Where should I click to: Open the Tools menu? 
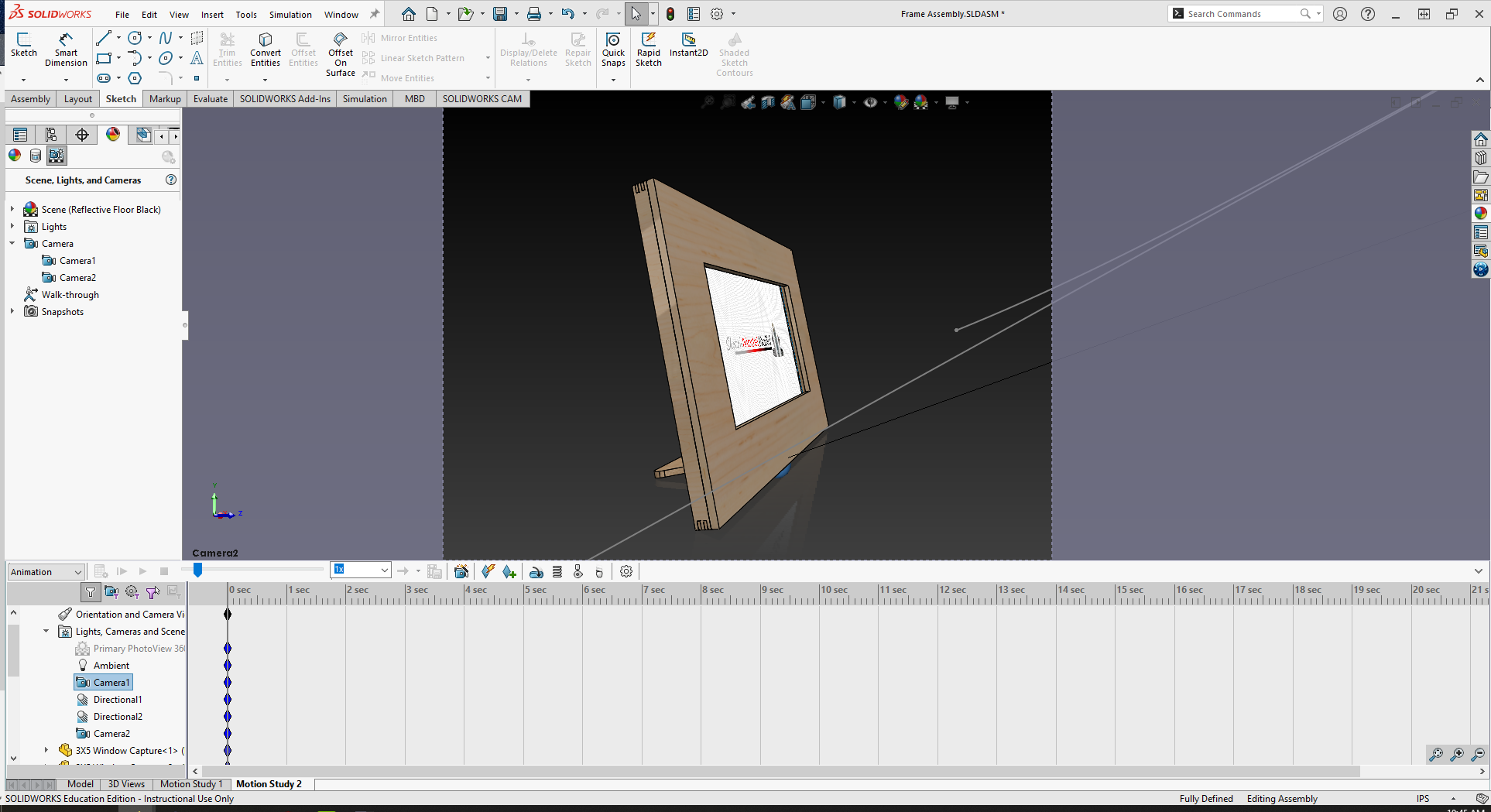(x=246, y=15)
